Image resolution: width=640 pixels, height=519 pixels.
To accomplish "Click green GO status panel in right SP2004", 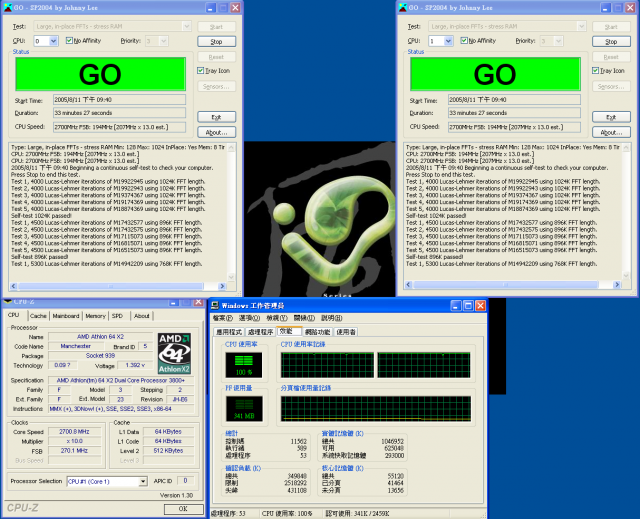I will point(495,74).
